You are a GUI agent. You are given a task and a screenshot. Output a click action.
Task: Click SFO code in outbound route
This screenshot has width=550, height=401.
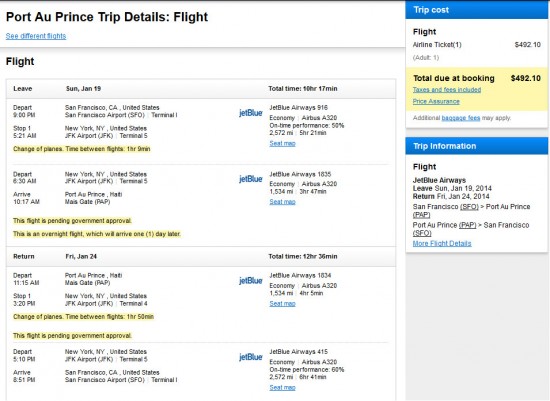tap(469, 207)
